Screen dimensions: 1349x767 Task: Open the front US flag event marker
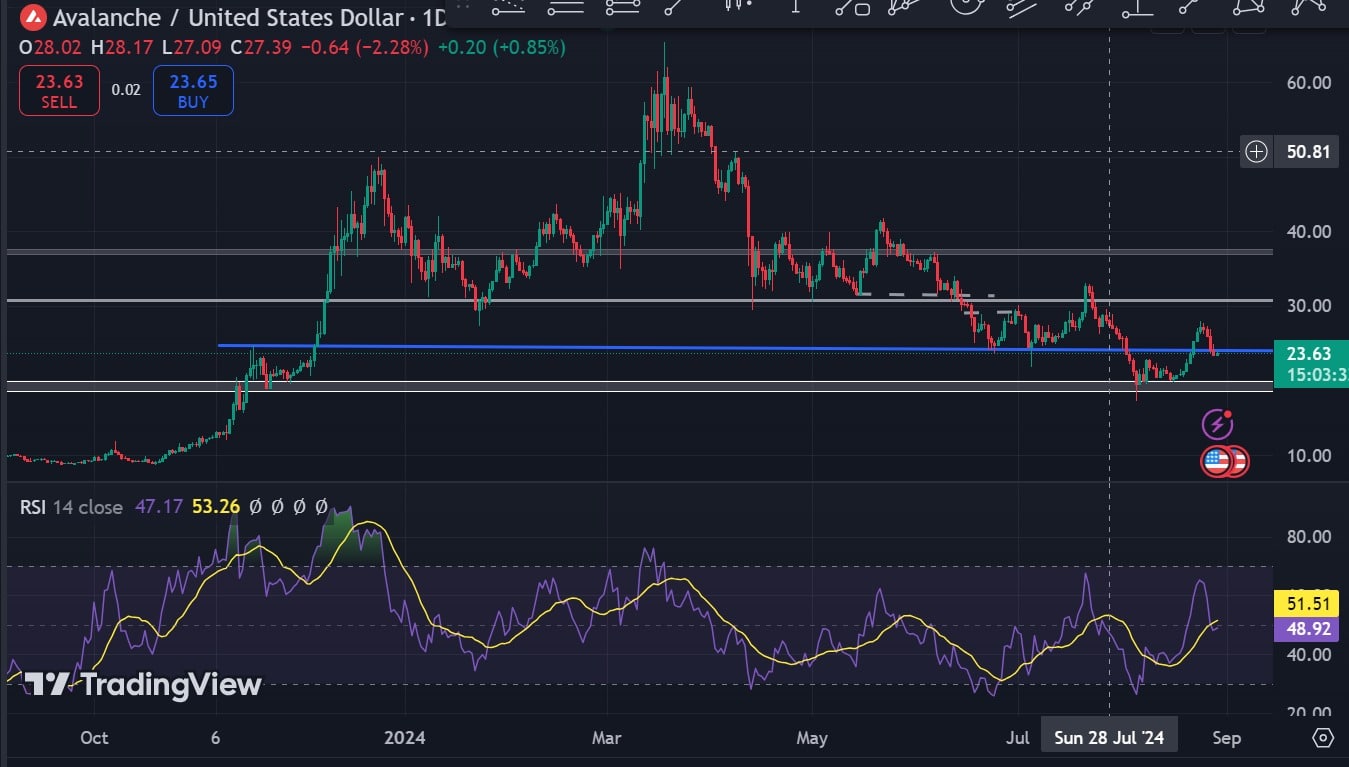pos(1216,461)
